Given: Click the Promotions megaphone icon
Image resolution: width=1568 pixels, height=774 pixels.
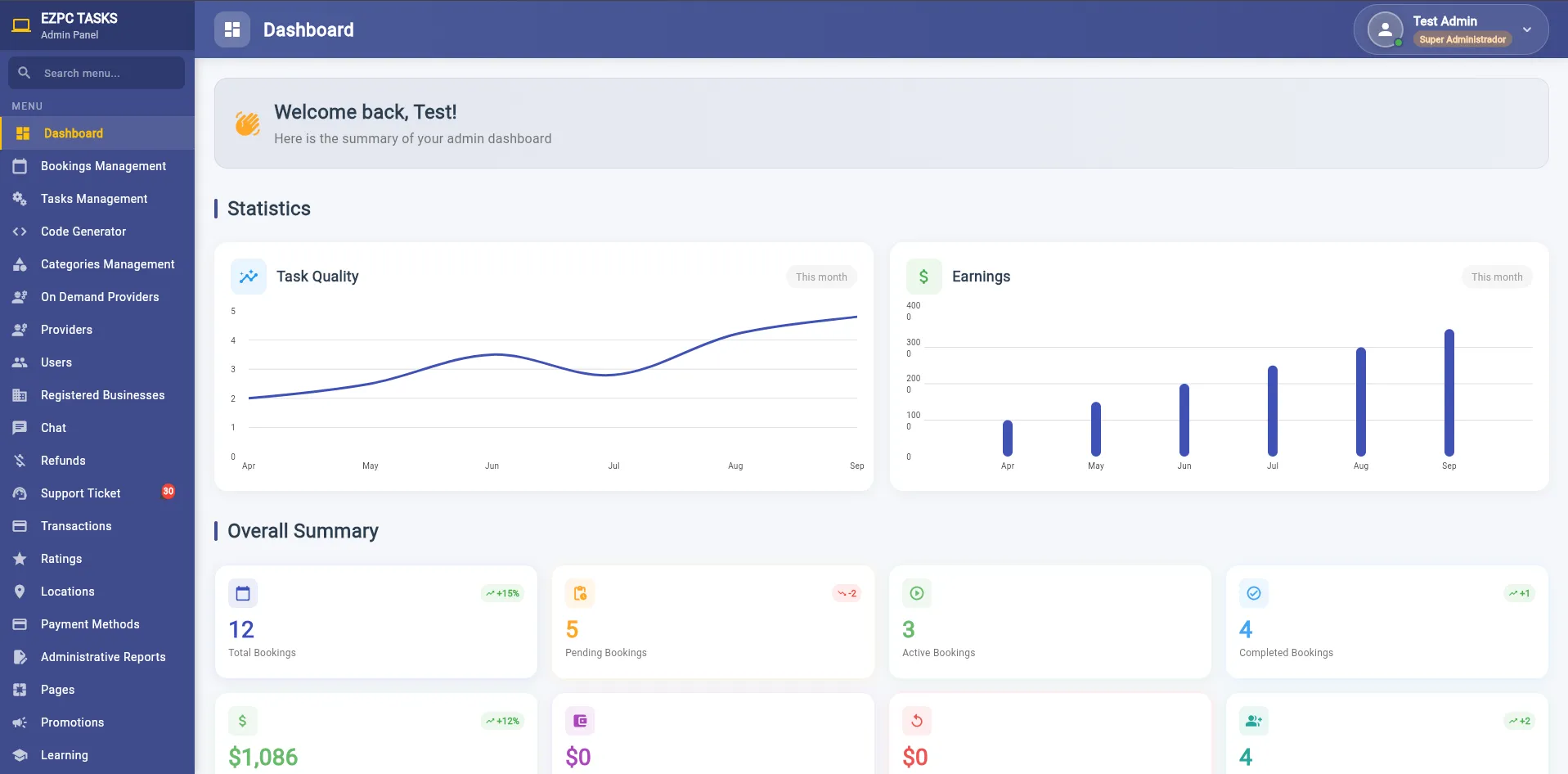Looking at the screenshot, I should click(20, 722).
